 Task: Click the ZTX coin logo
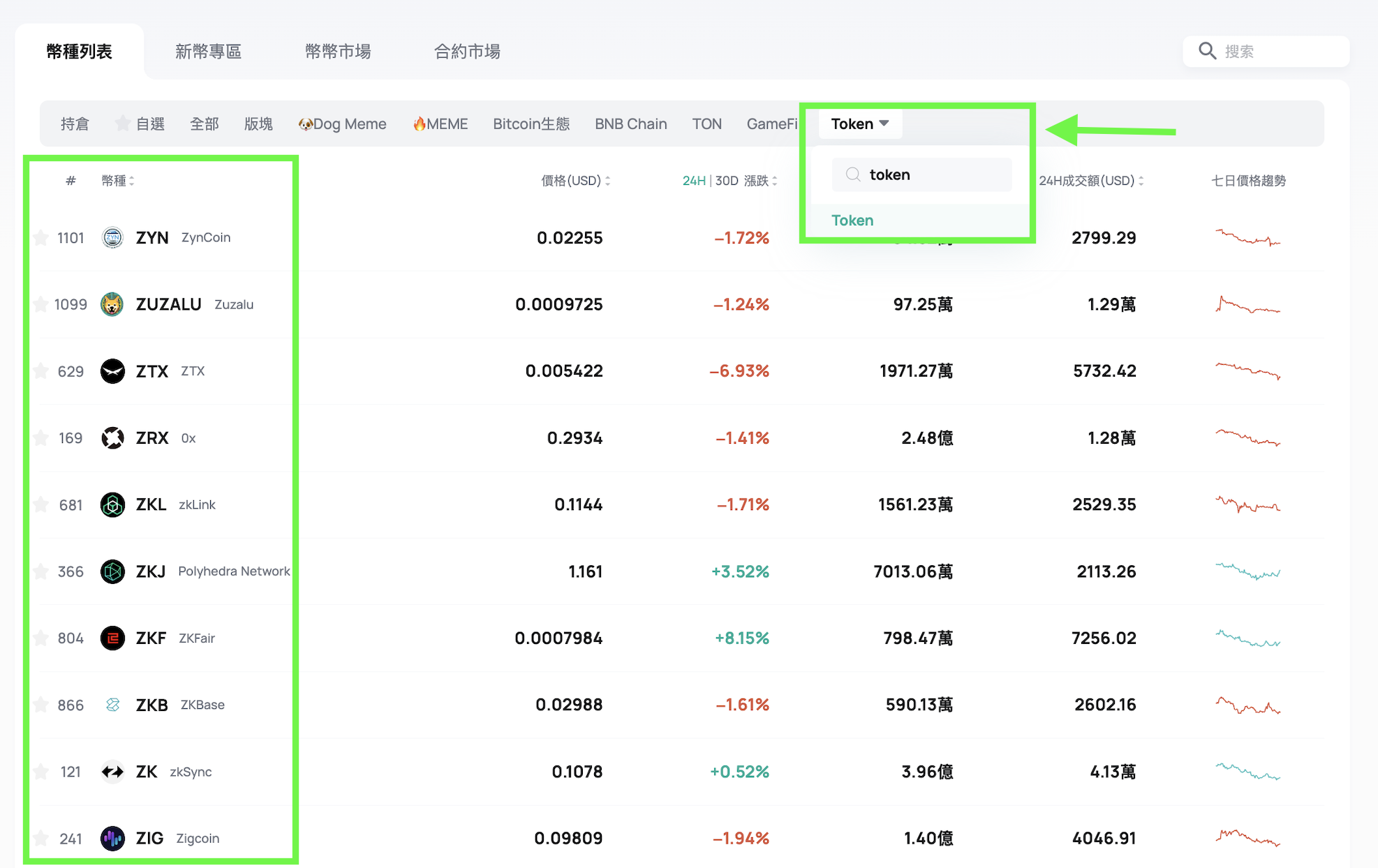pyautogui.click(x=112, y=371)
